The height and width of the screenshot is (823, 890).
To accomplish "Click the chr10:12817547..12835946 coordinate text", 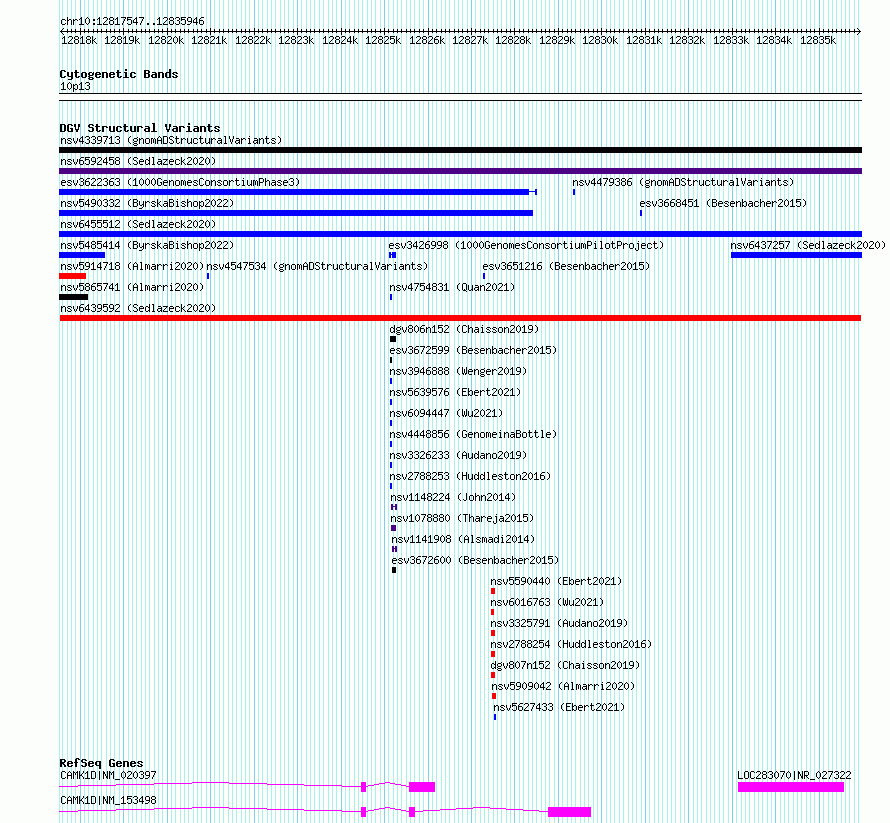I will (x=132, y=22).
